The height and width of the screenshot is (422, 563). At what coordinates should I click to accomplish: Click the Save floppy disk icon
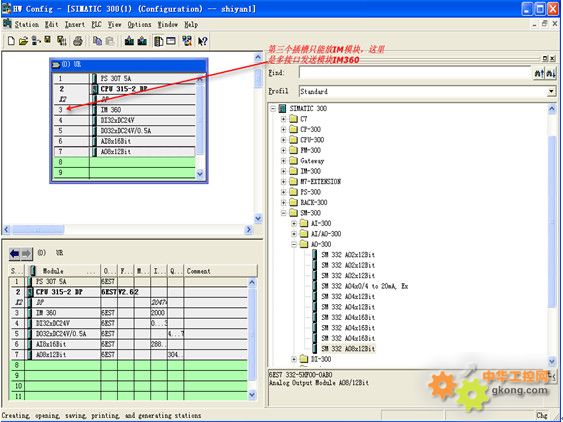click(x=47, y=40)
